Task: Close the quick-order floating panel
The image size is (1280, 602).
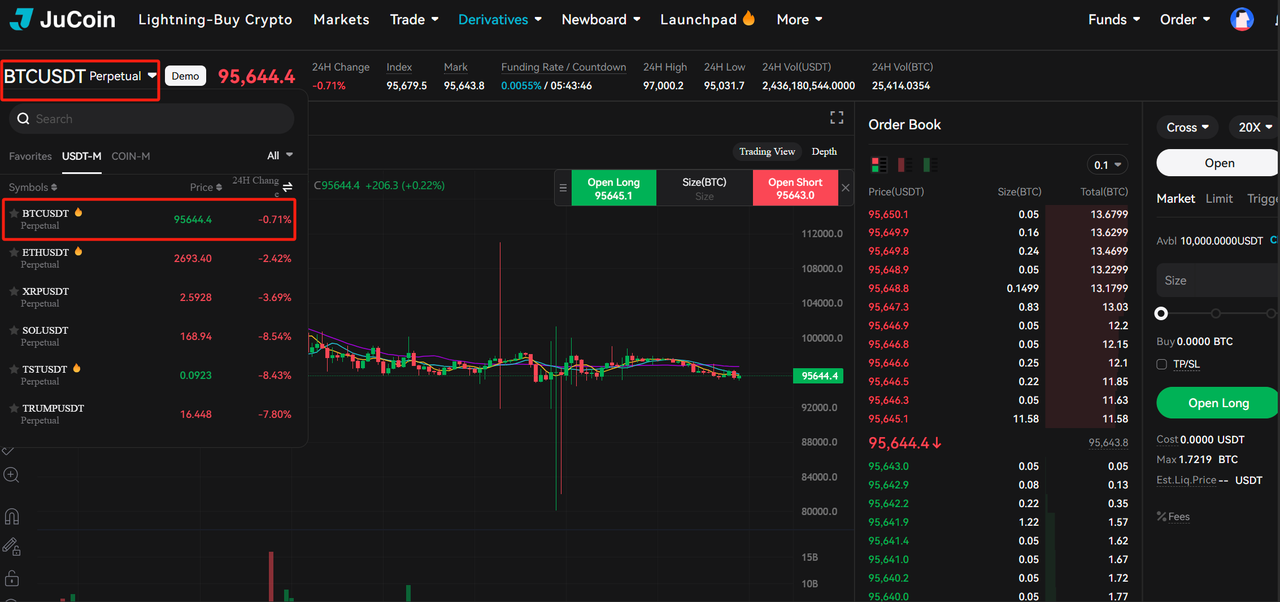Action: pyautogui.click(x=845, y=188)
